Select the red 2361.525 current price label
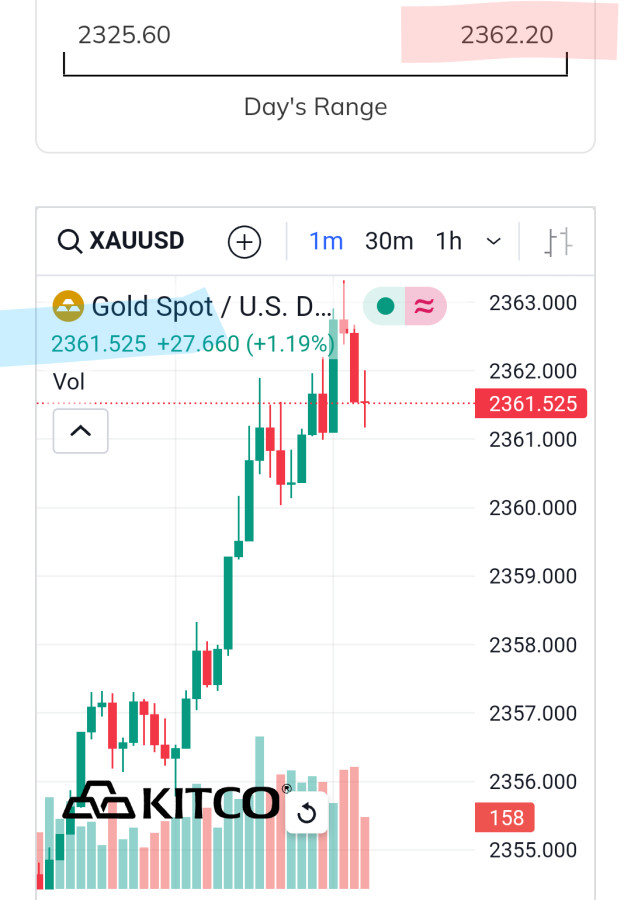Screen dimensions: 631x900 [531, 404]
